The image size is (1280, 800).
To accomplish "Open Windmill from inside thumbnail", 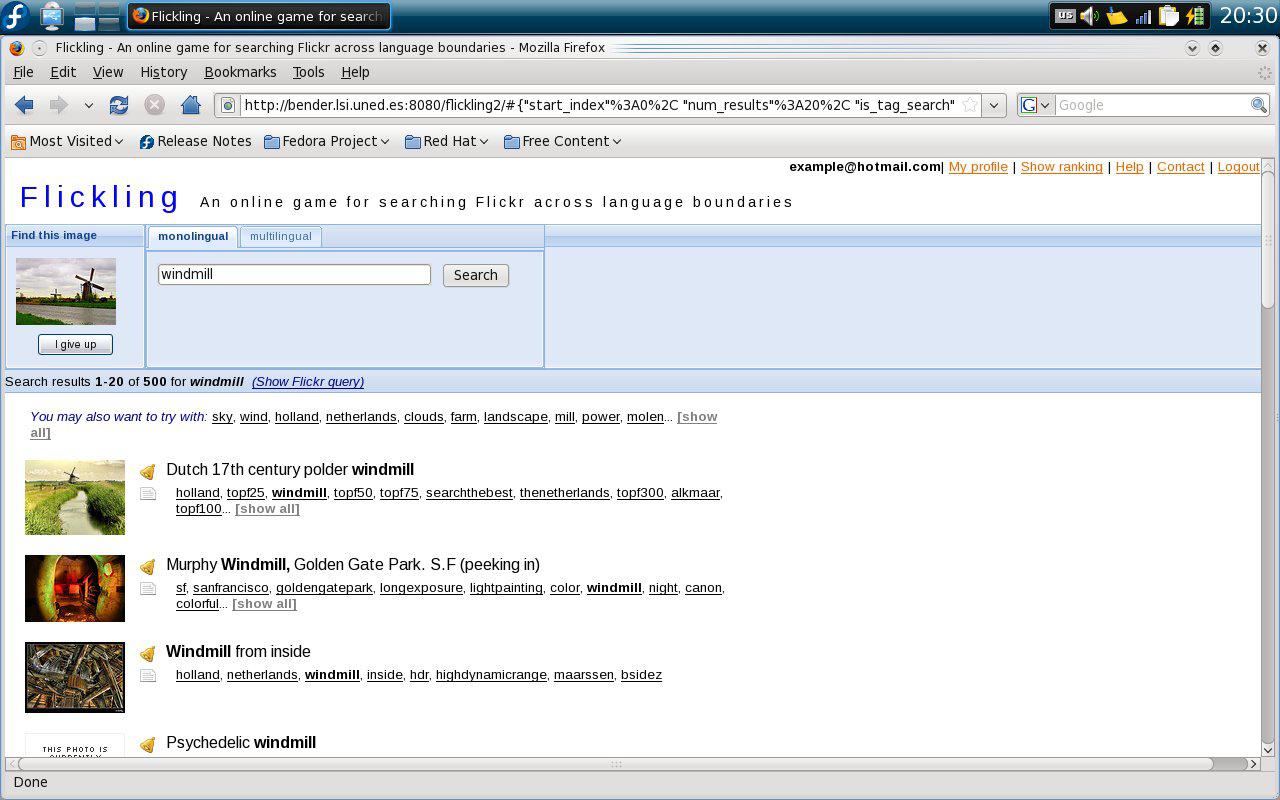I will pyautogui.click(x=75, y=677).
